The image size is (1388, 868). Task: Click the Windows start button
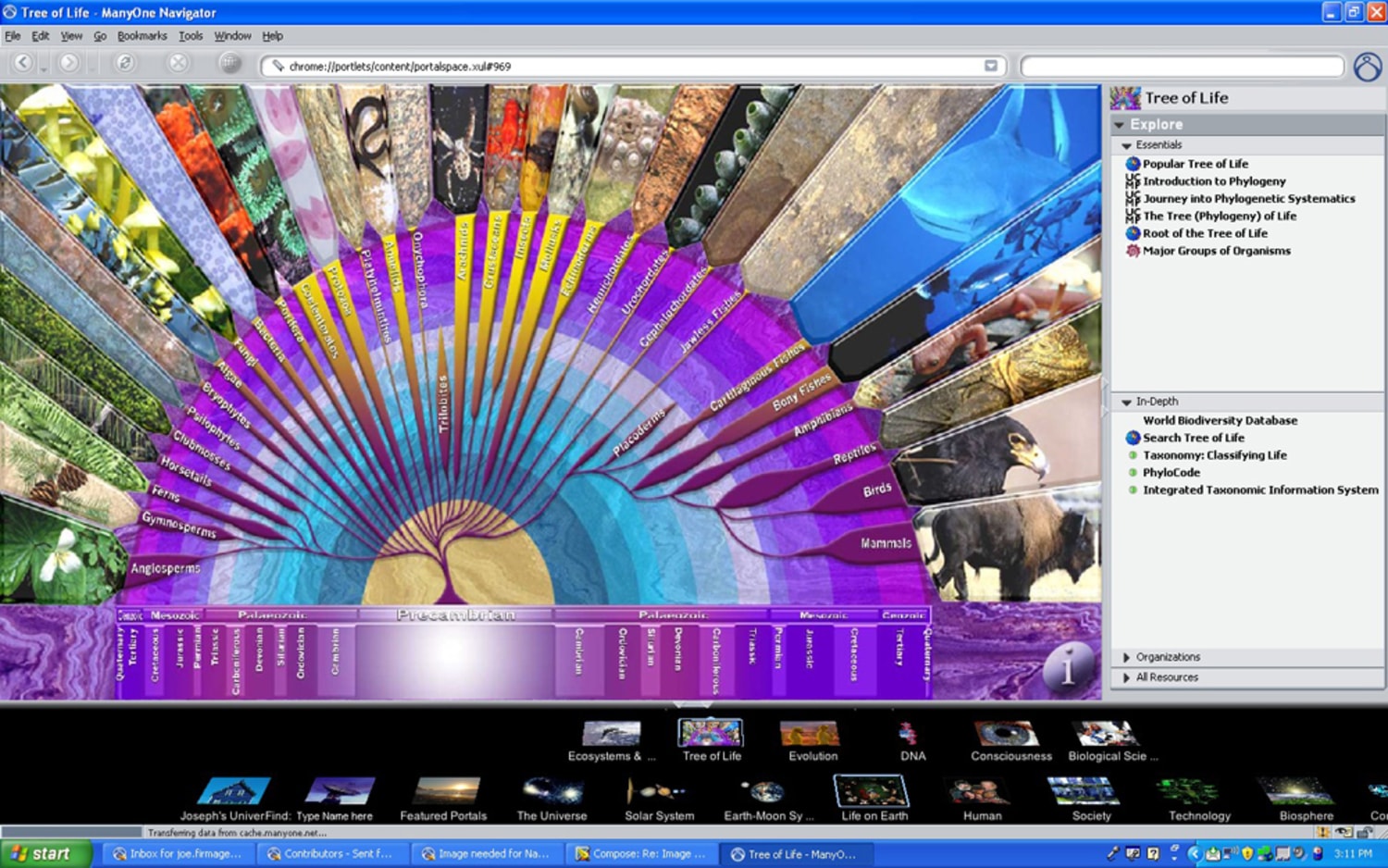[44, 853]
